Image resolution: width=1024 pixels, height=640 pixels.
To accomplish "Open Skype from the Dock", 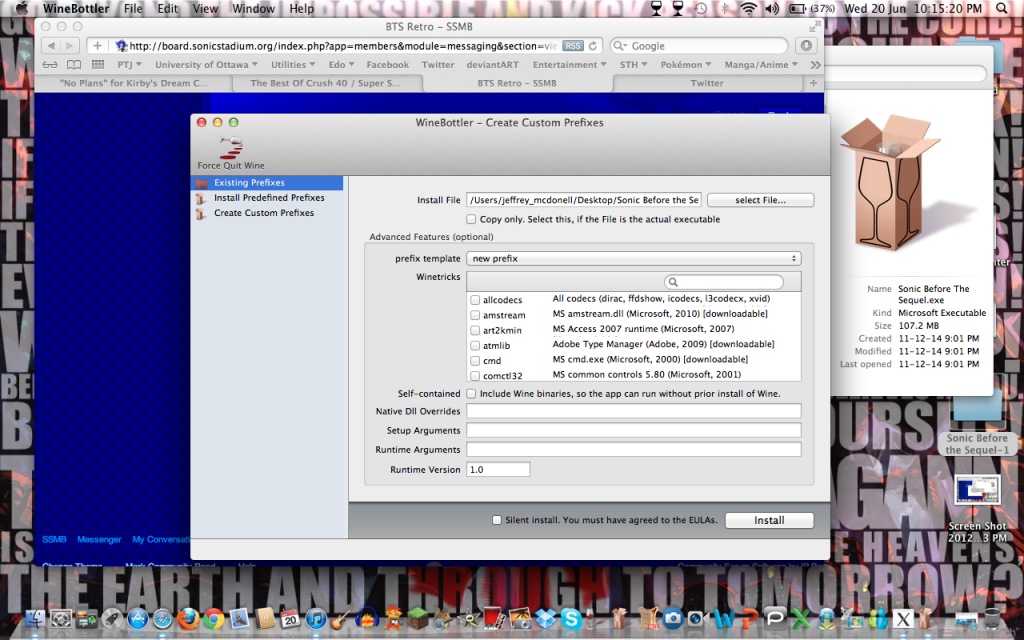I will click(x=571, y=618).
